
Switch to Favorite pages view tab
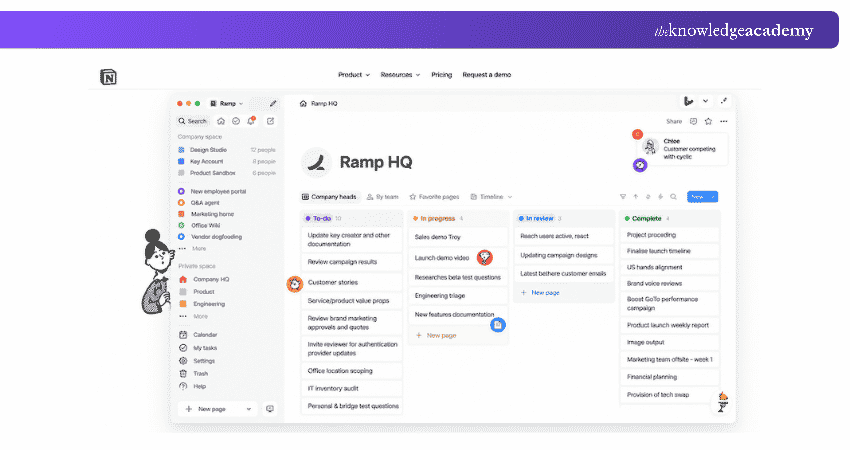point(434,197)
